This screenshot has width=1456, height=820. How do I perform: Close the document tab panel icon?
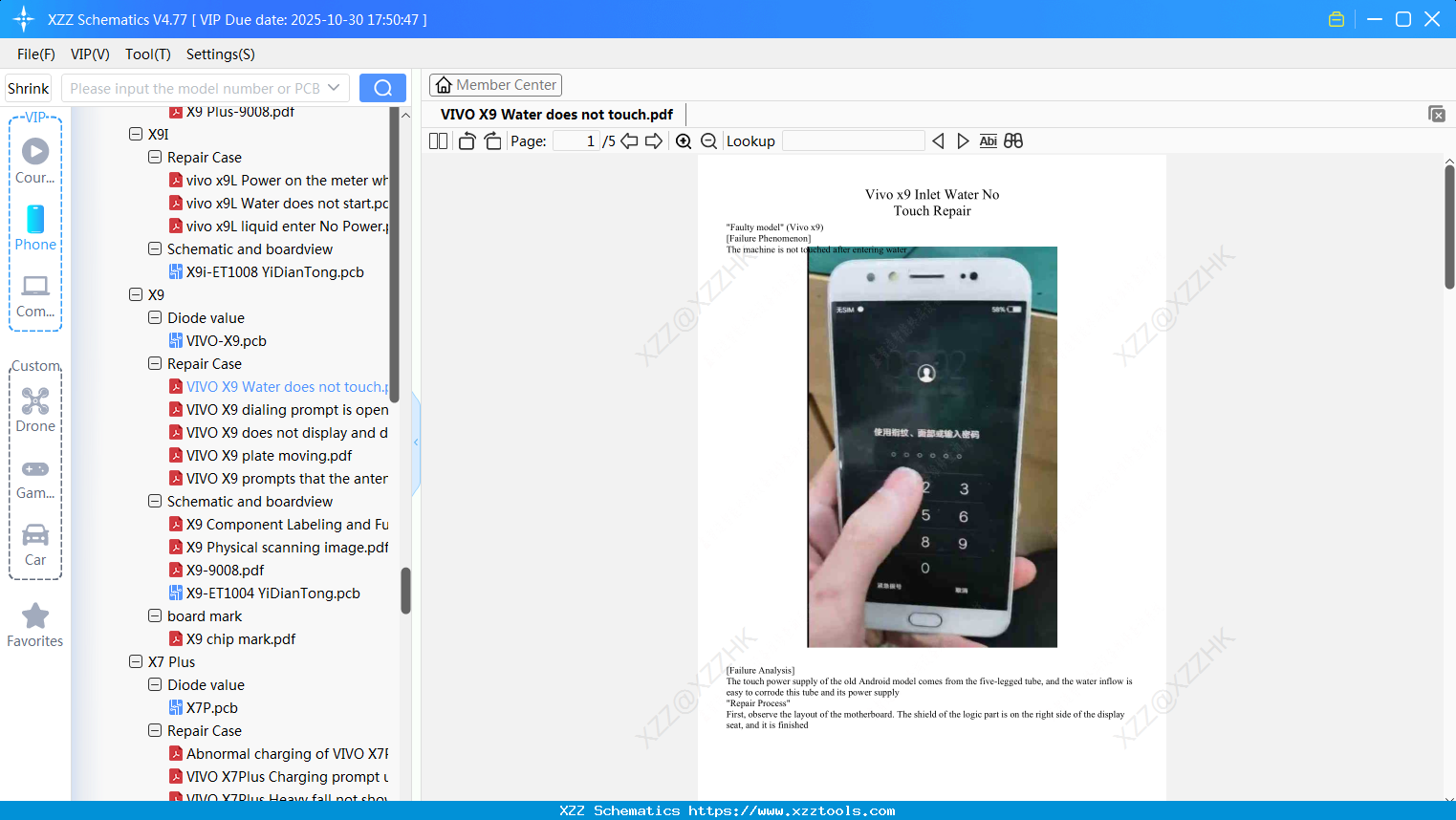coord(1436,114)
